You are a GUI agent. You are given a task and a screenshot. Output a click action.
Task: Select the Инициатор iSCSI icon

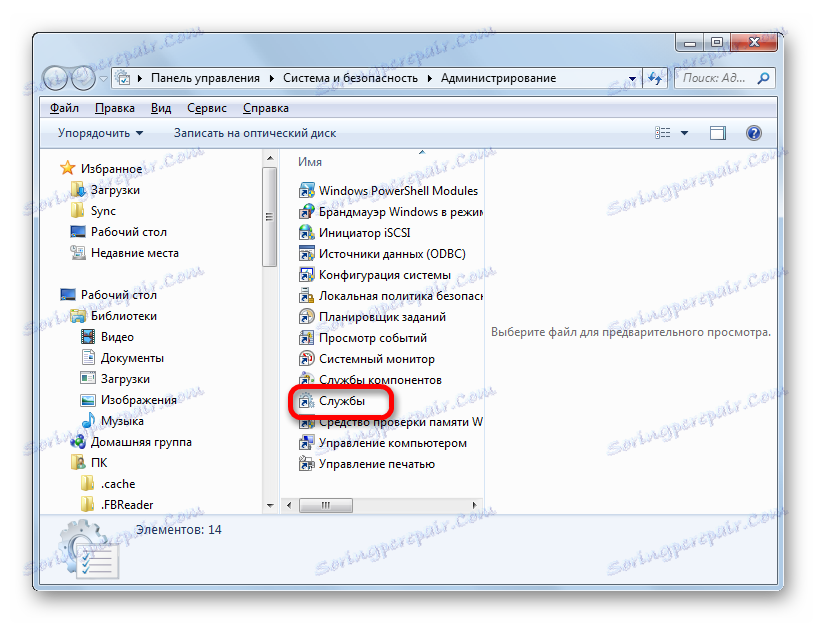[306, 232]
